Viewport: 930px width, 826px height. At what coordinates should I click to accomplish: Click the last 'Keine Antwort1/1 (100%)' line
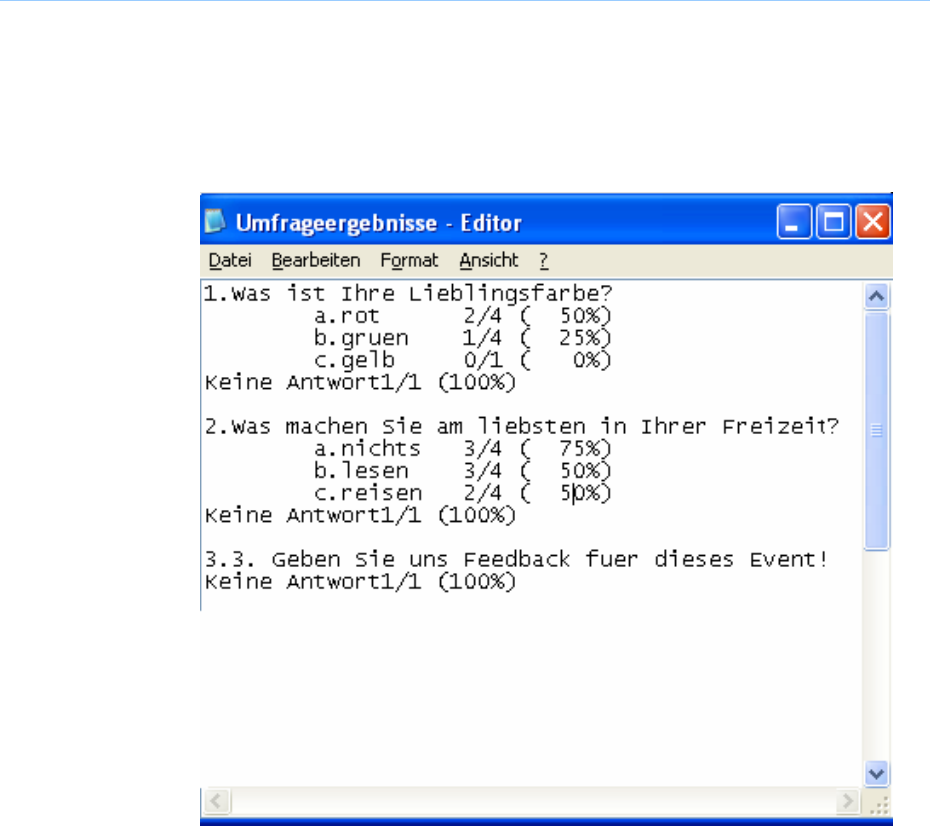[361, 582]
